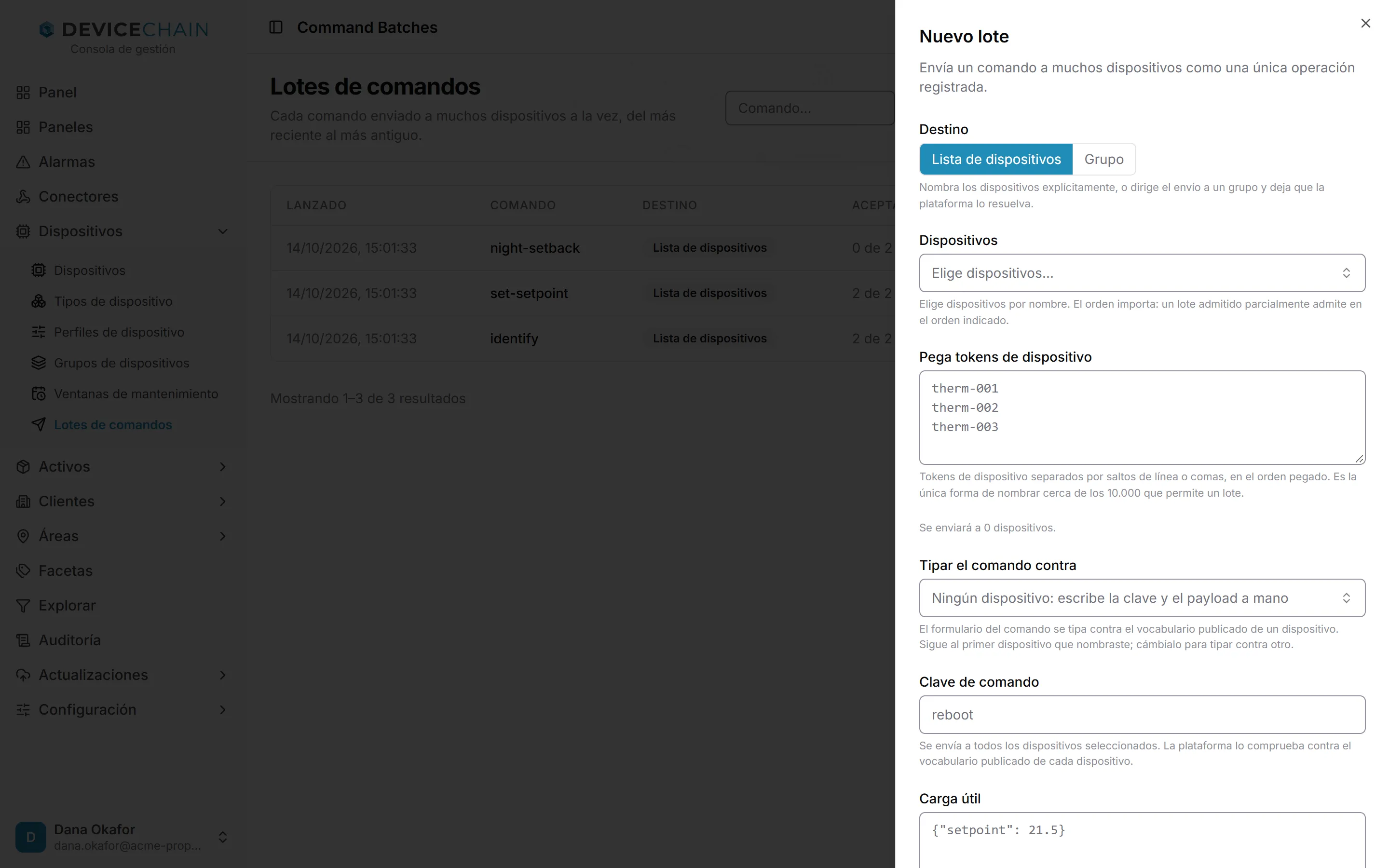Click the Alarmas warning triangle icon
This screenshot has width=1389, height=868.
click(23, 162)
